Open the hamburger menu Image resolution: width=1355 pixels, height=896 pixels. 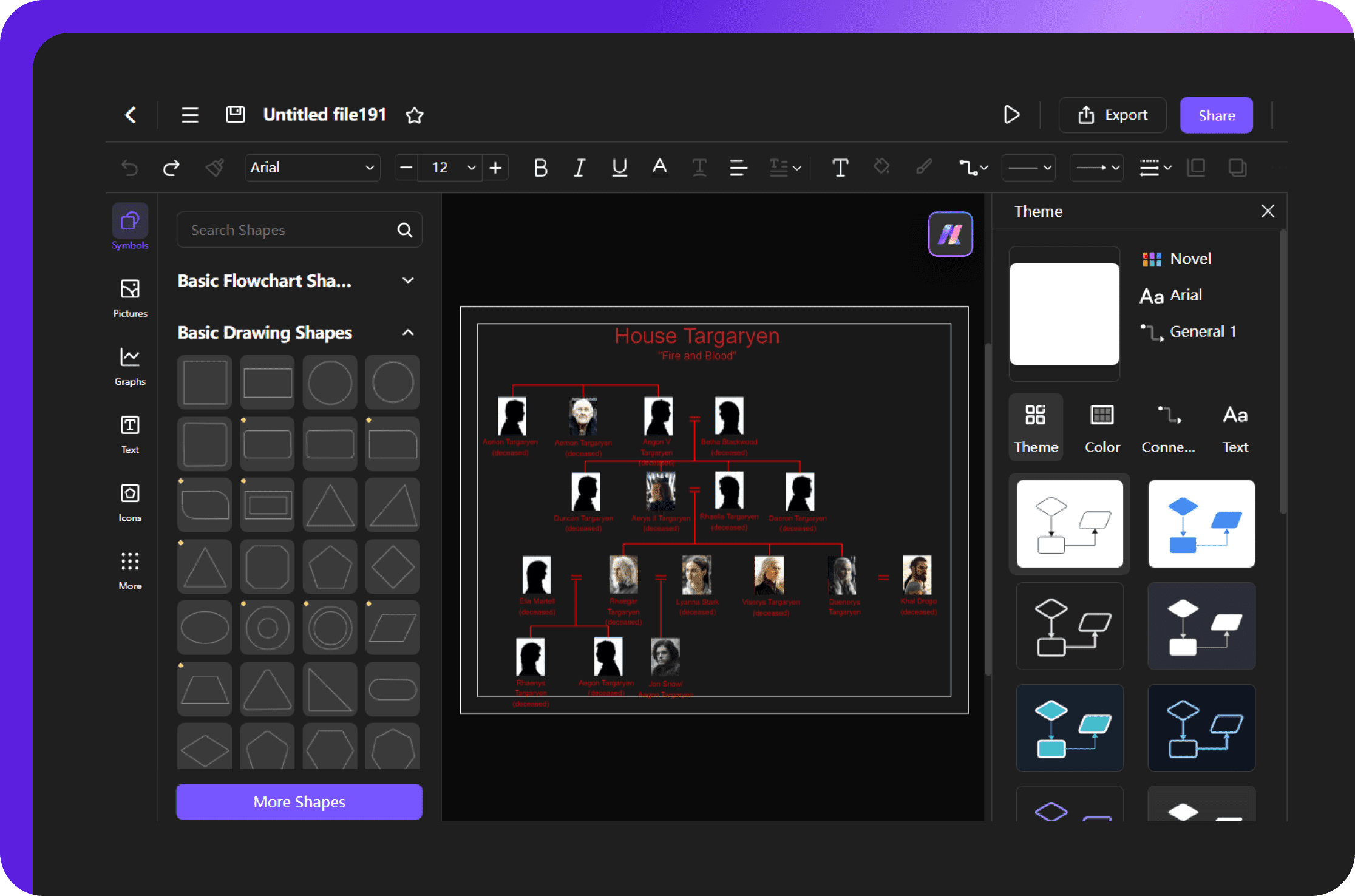point(190,115)
